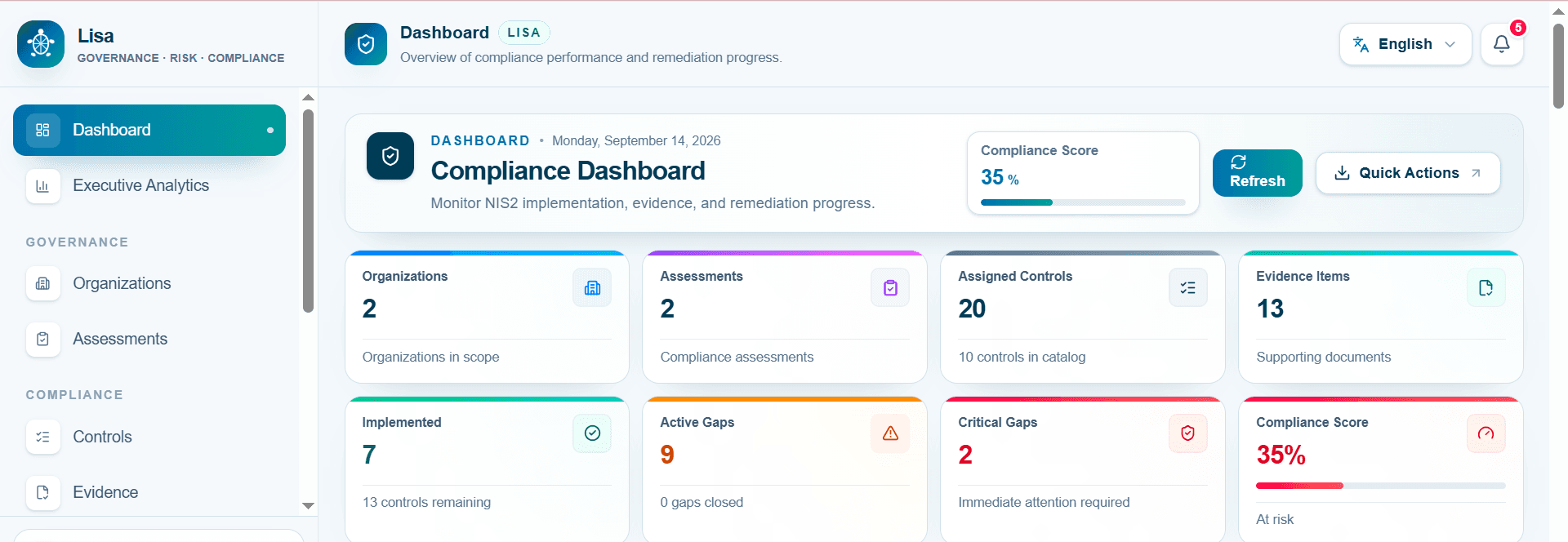
Task: Navigate to Organizations in the sidebar
Action: (x=149, y=283)
